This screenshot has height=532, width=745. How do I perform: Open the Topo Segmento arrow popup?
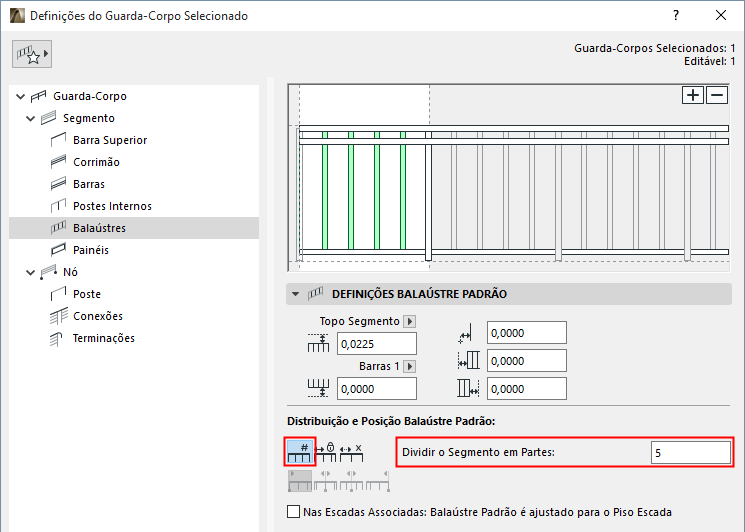click(x=410, y=322)
